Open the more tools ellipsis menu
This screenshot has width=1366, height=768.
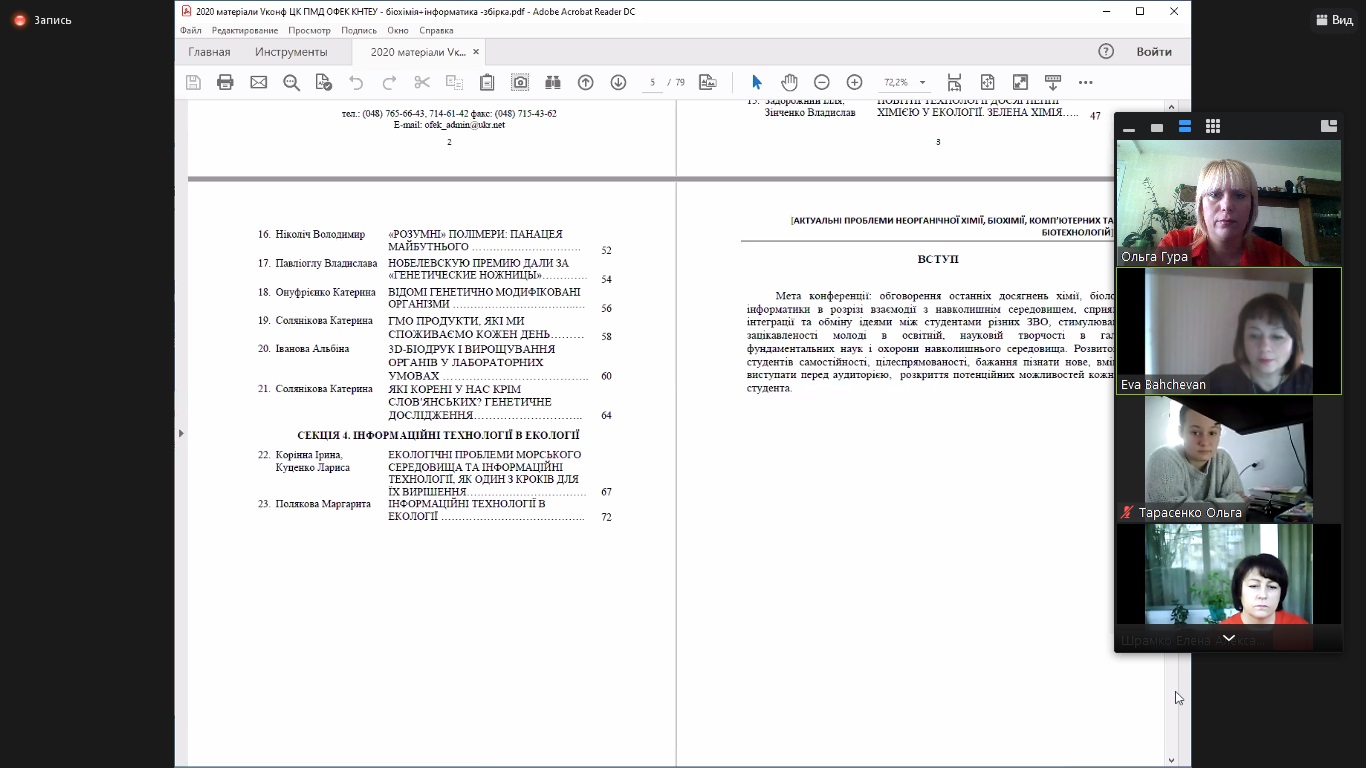pos(1085,82)
